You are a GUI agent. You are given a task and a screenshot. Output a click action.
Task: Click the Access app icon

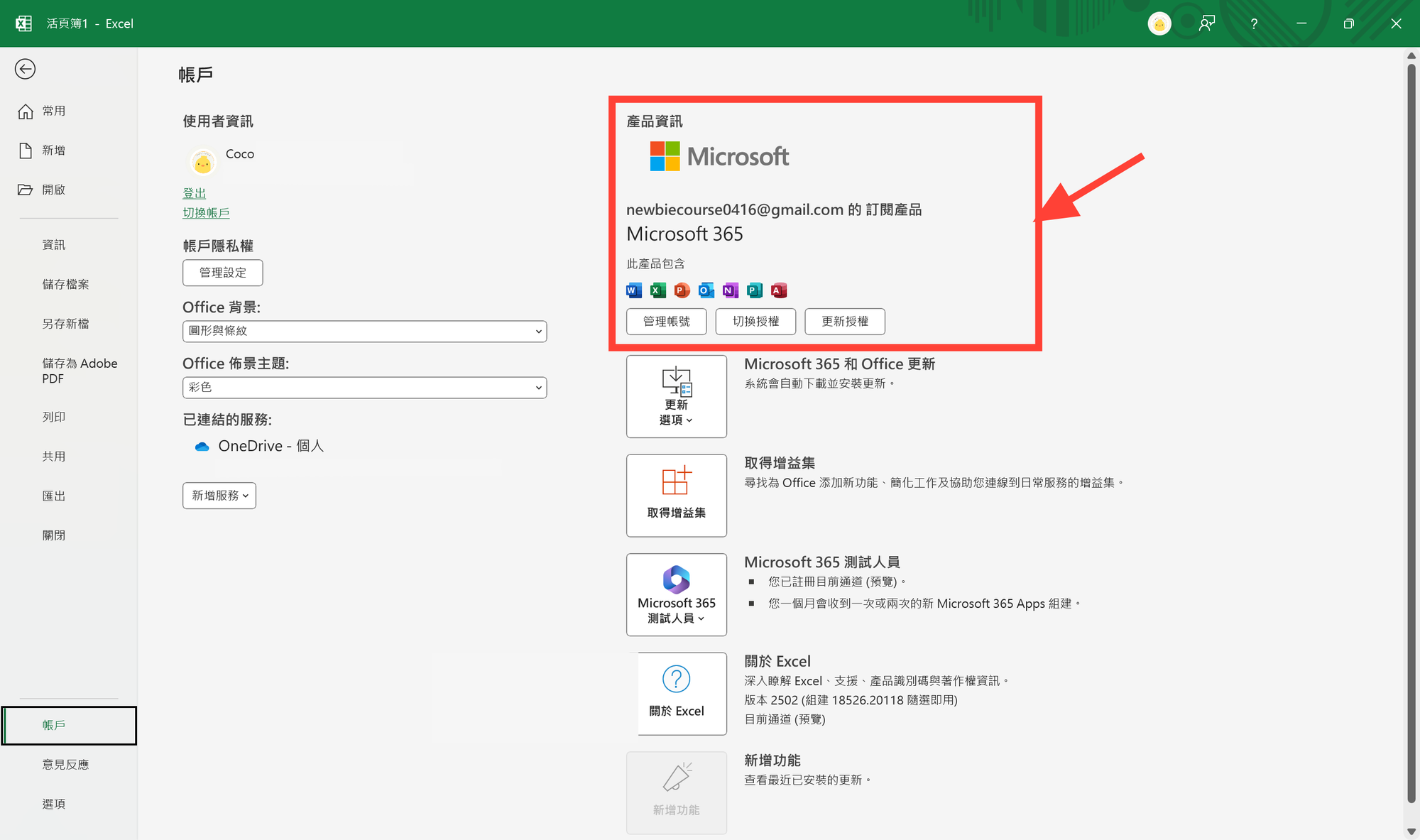pyautogui.click(x=779, y=290)
